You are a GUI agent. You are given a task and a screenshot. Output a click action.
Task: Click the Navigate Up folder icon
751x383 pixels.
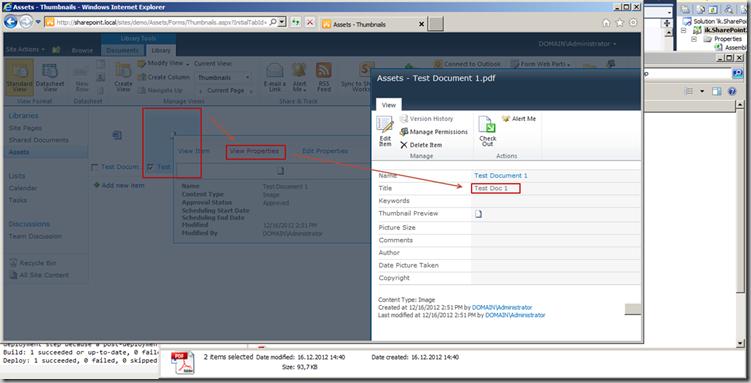[x=141, y=90]
